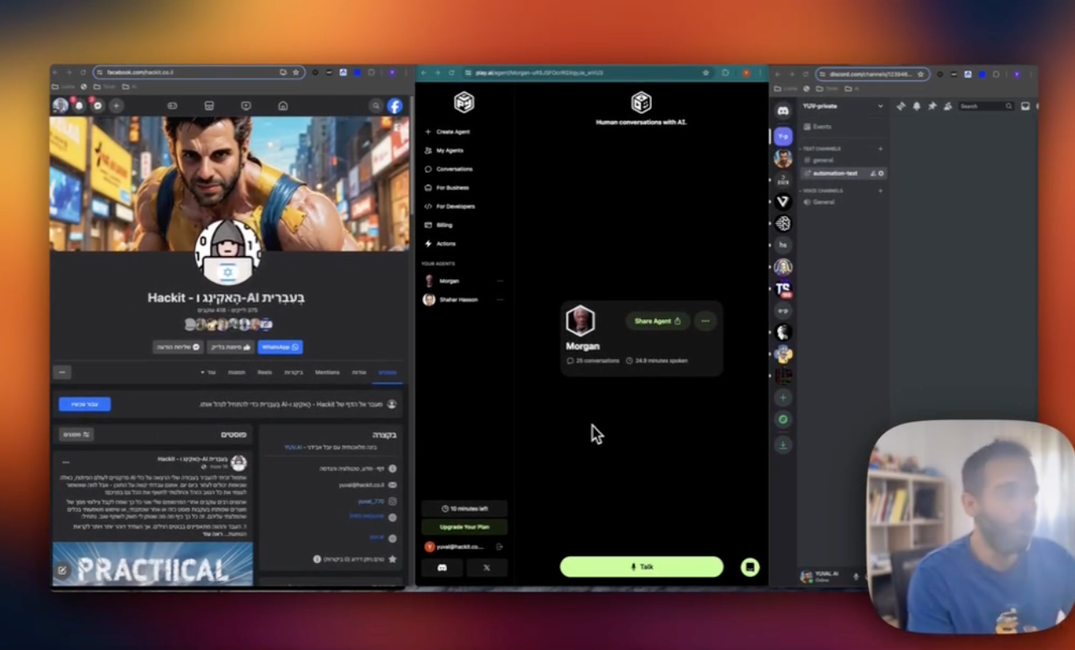Open automation-test channel in Discord
1075x650 pixels.
point(844,173)
